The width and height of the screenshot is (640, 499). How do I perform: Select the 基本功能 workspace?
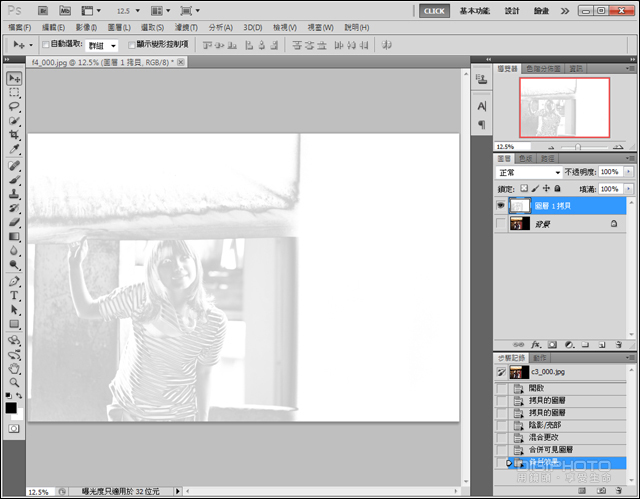point(475,11)
